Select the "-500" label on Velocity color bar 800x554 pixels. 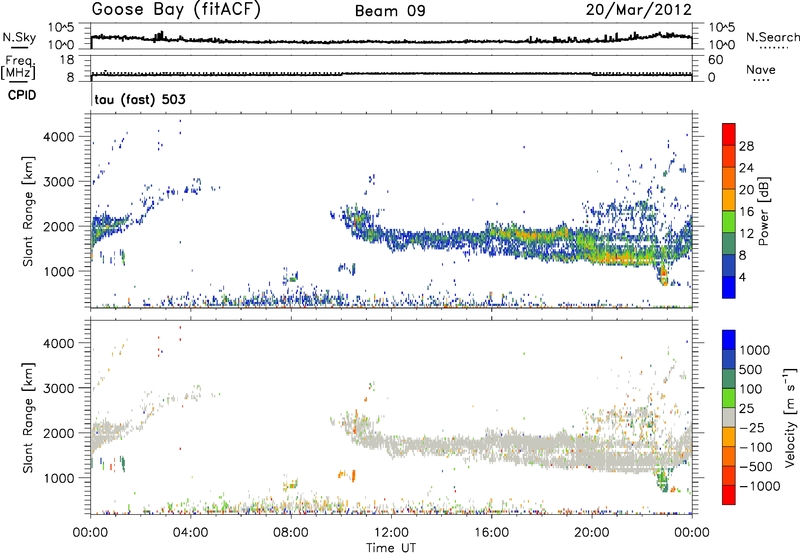[756, 467]
